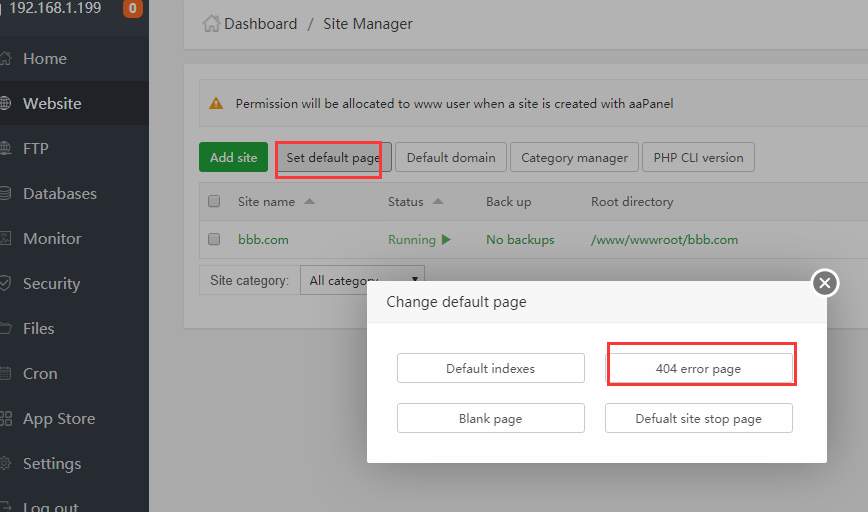Click the Dashboard home icon in breadcrumb

(x=211, y=23)
